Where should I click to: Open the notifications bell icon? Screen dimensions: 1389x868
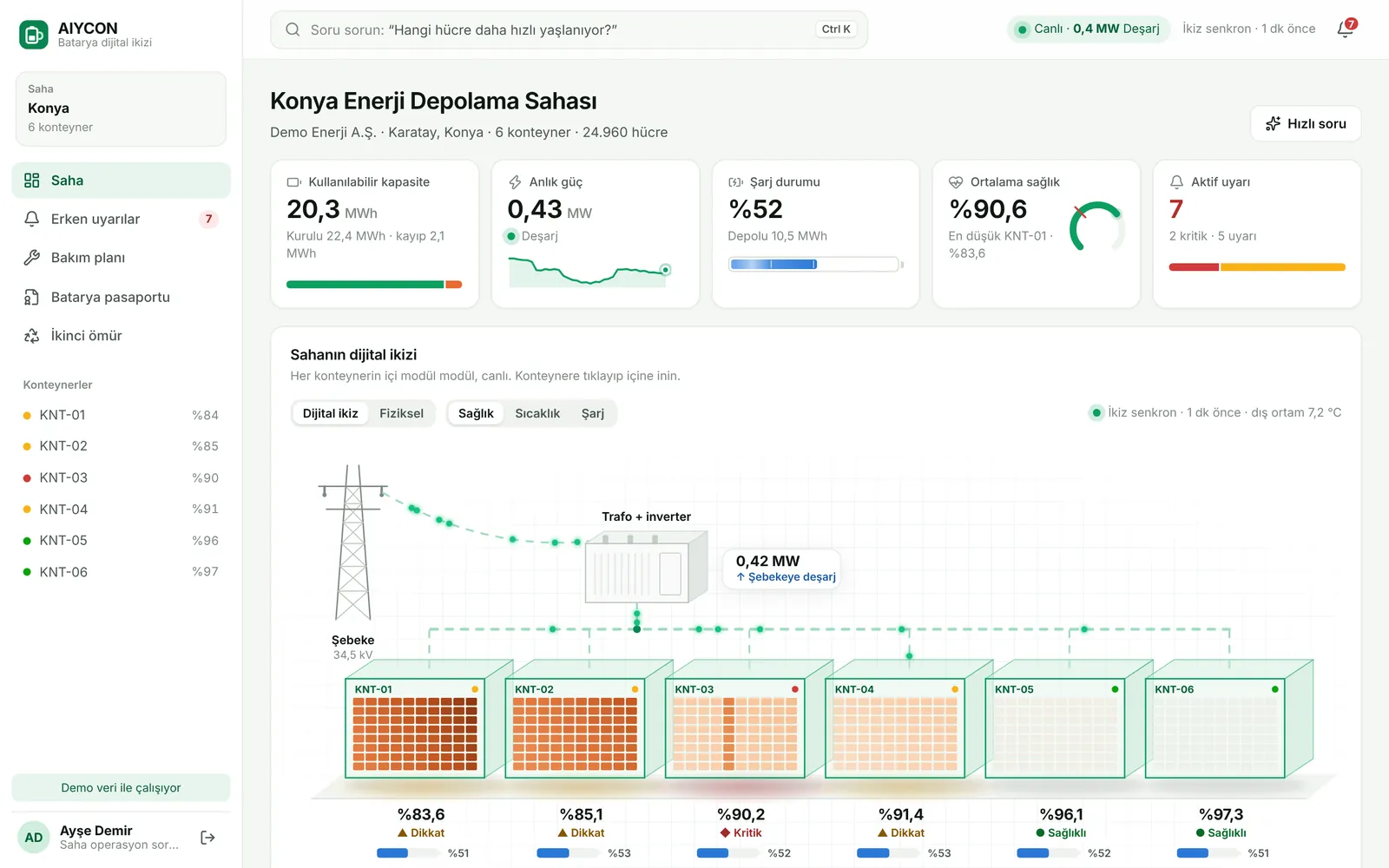(x=1346, y=29)
